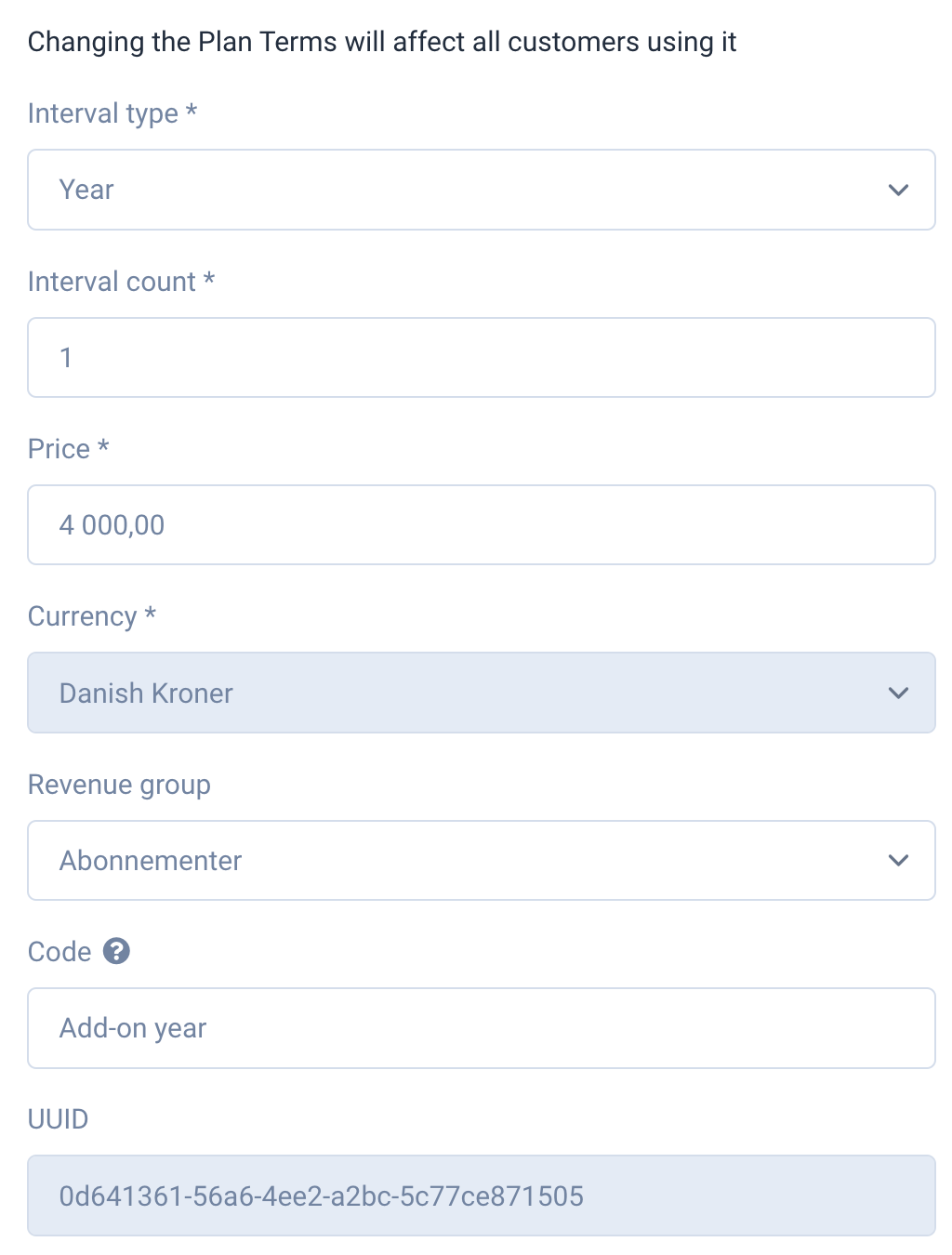
Task: Open the Interval type dropdown showing Year
Action: tap(482, 190)
